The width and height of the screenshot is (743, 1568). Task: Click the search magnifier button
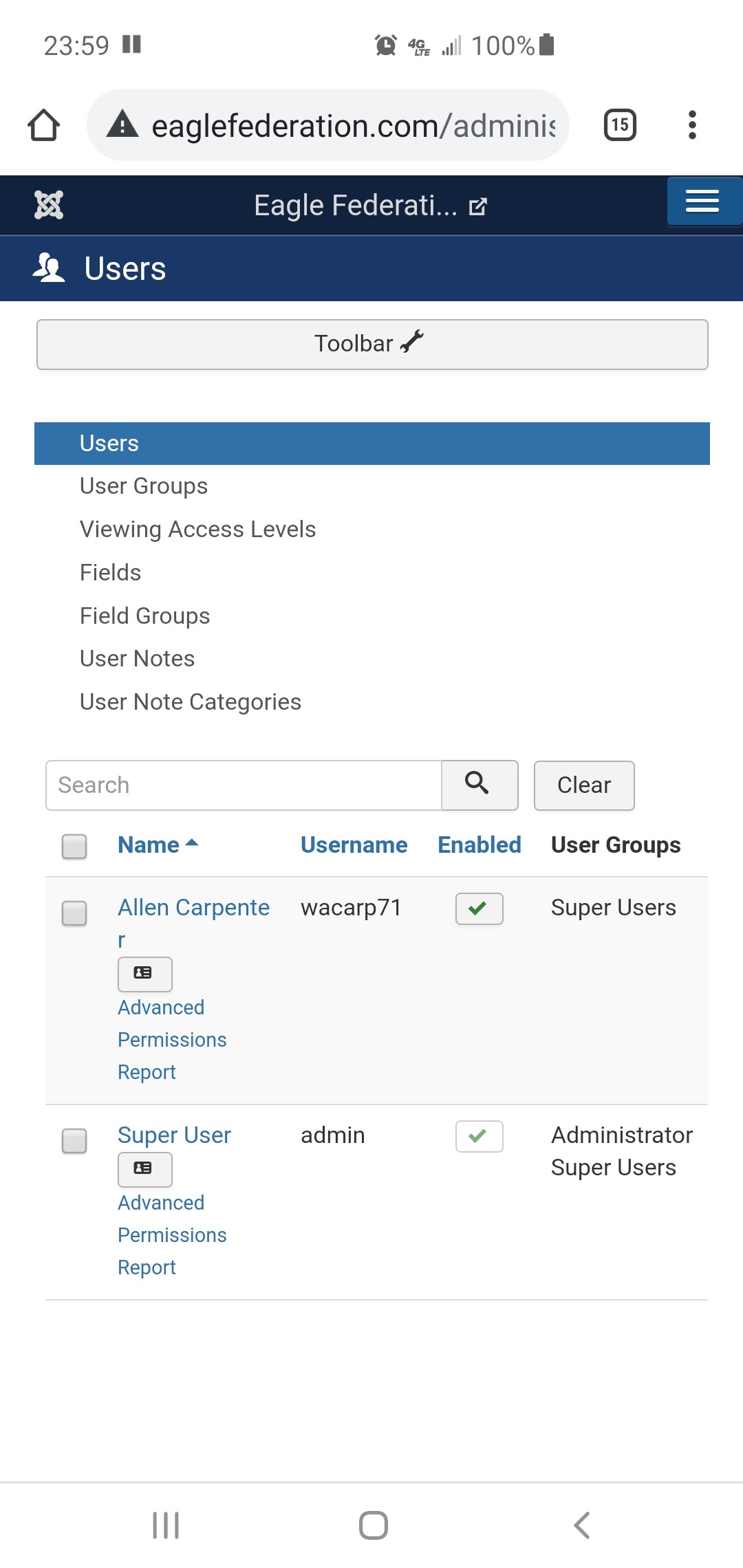click(x=479, y=785)
